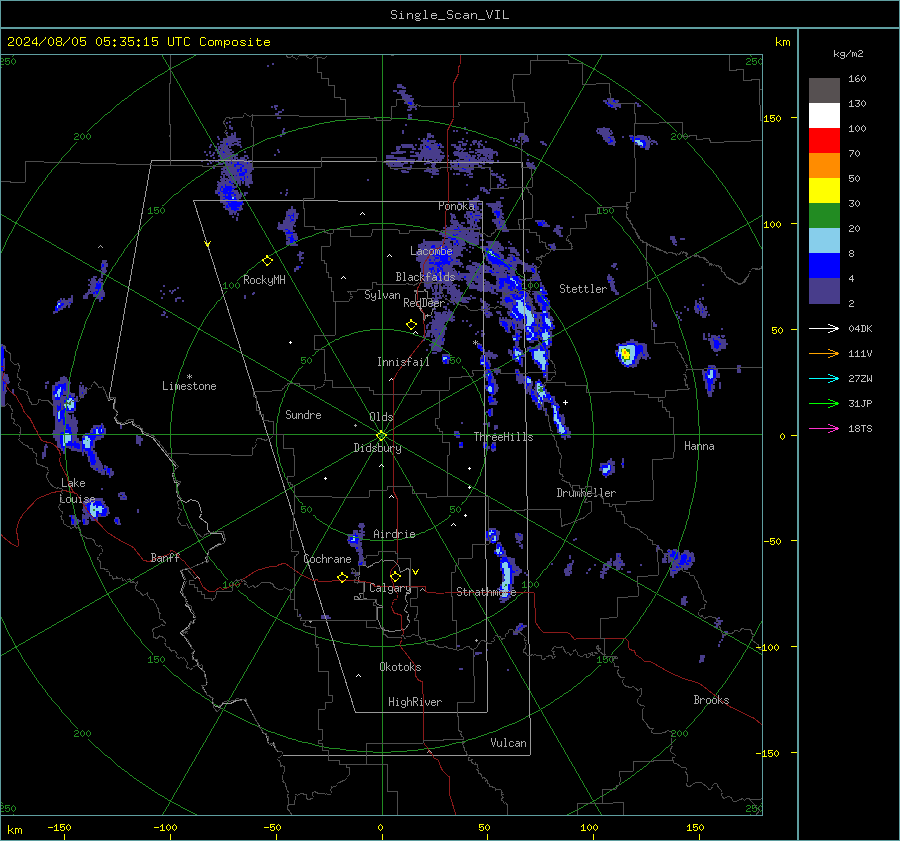The height and width of the screenshot is (841, 900).
Task: Select the white 100-130 color swatch
Action: click(x=824, y=115)
